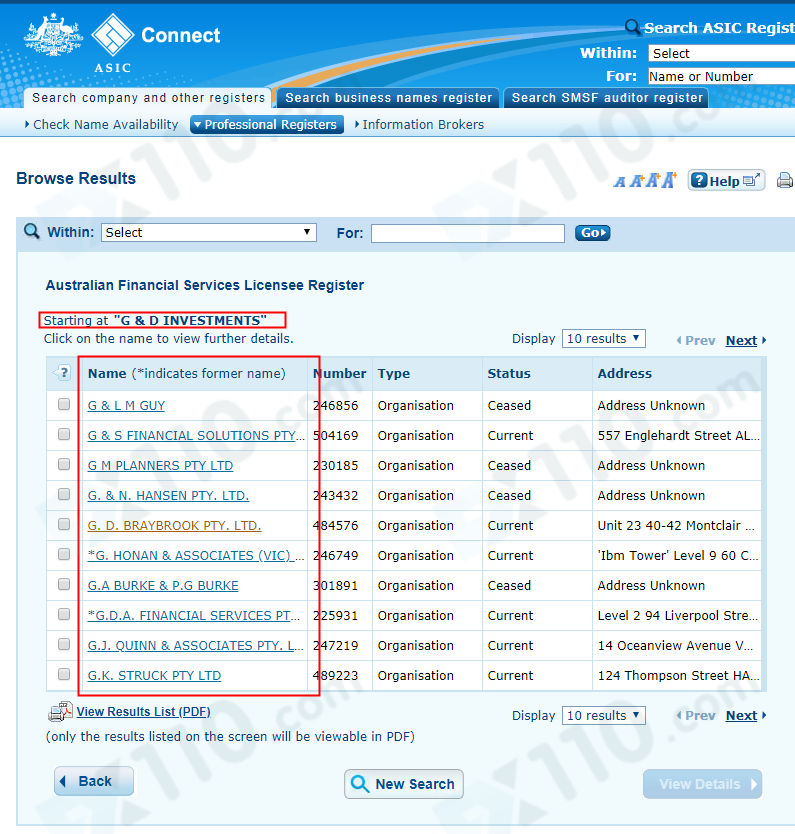
Task: Open the Browse Results Within Select dropdown
Action: [x=209, y=232]
